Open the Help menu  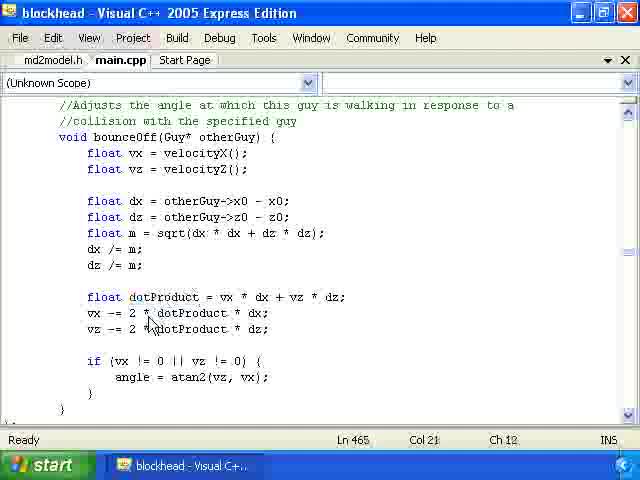(x=426, y=38)
